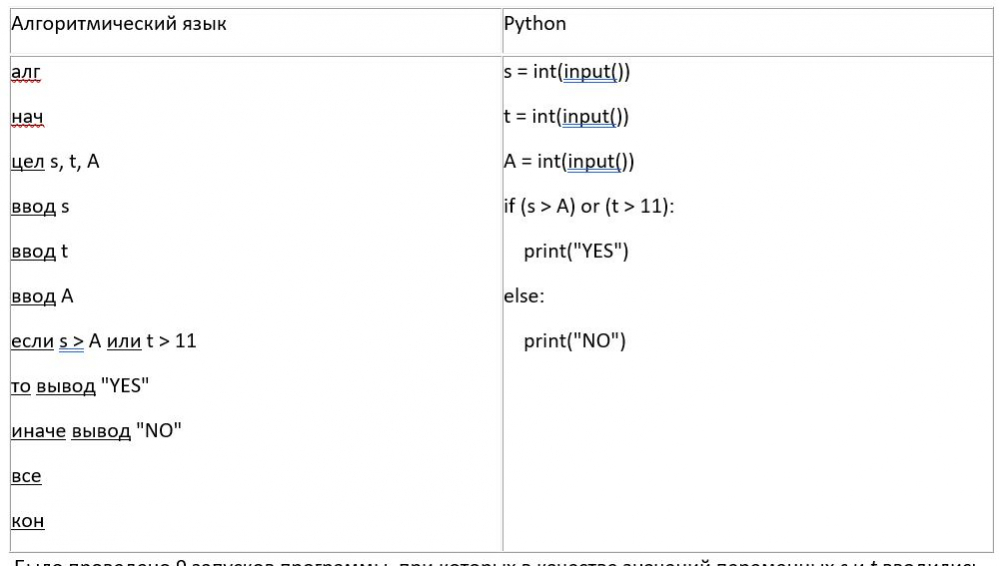
Task: Click the Python line "A = int(input())"
Action: [x=569, y=161]
